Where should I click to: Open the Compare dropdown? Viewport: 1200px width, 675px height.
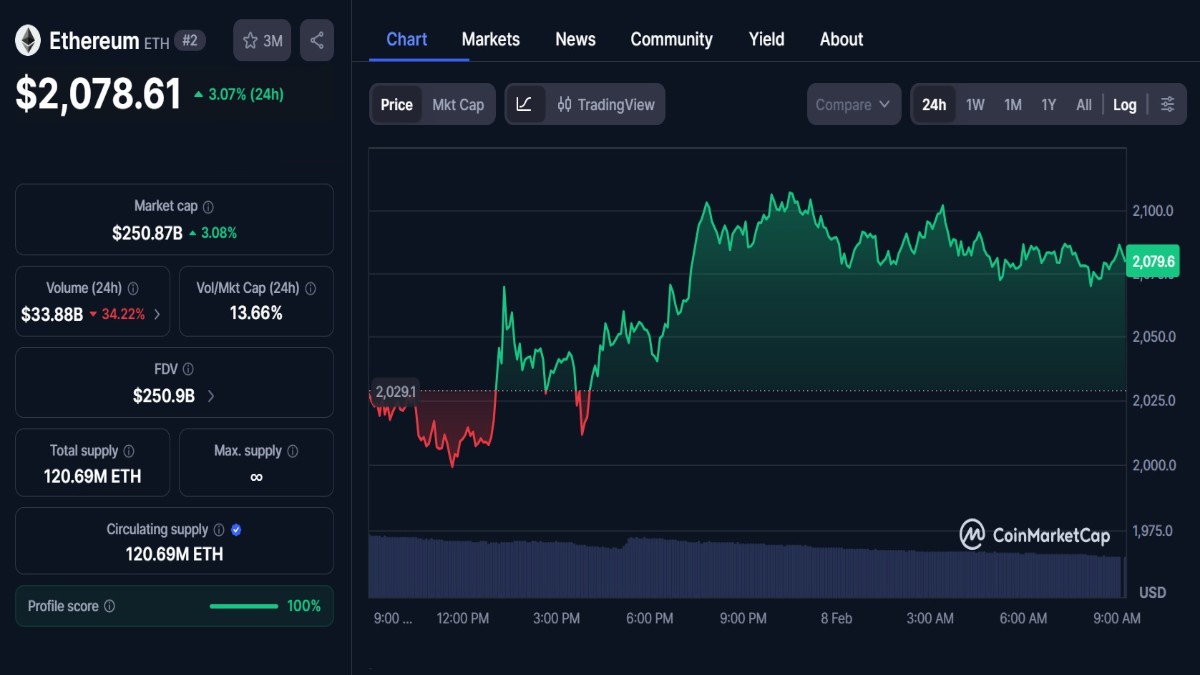(853, 104)
